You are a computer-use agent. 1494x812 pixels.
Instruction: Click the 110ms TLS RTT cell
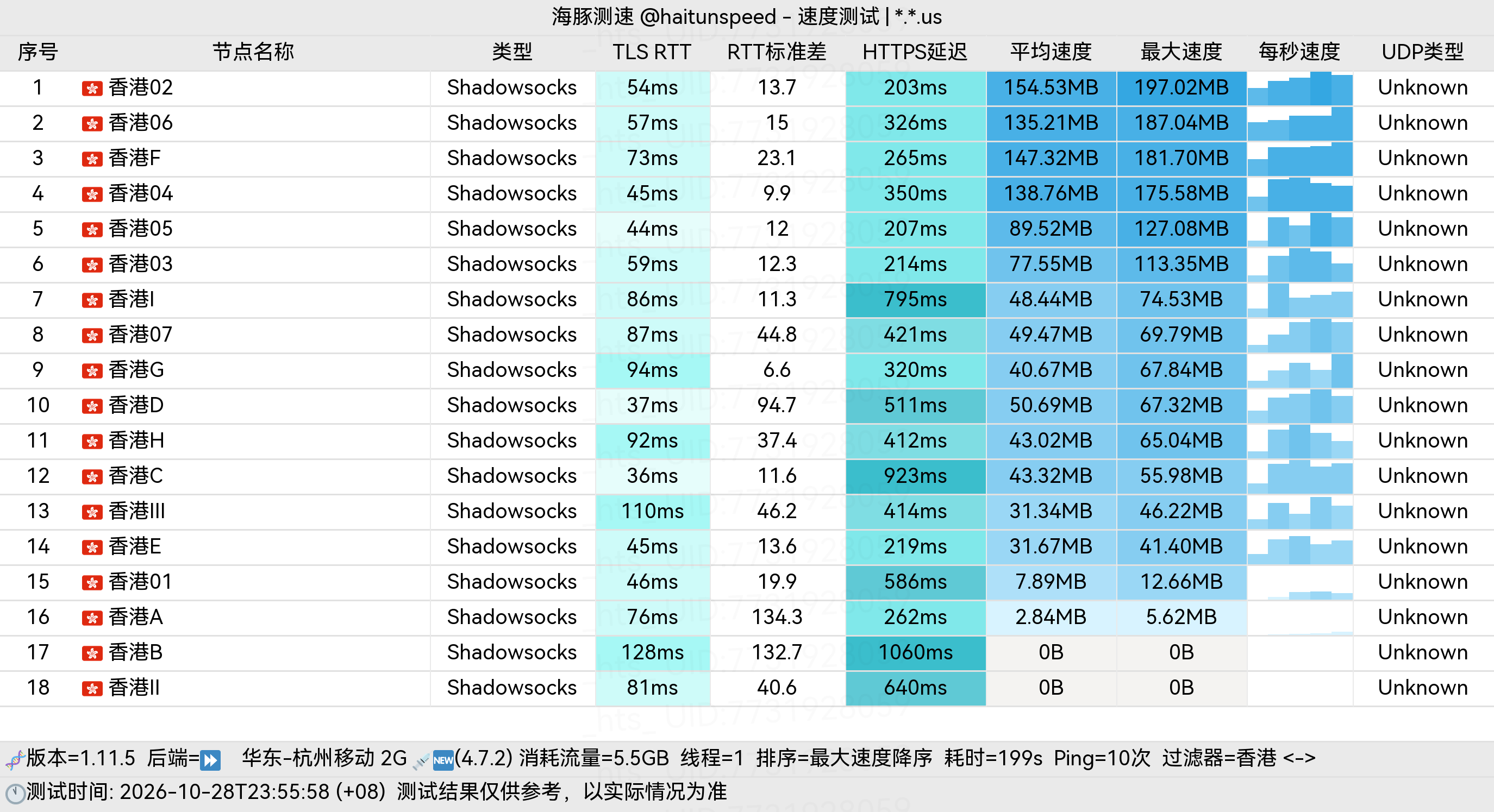tap(653, 512)
